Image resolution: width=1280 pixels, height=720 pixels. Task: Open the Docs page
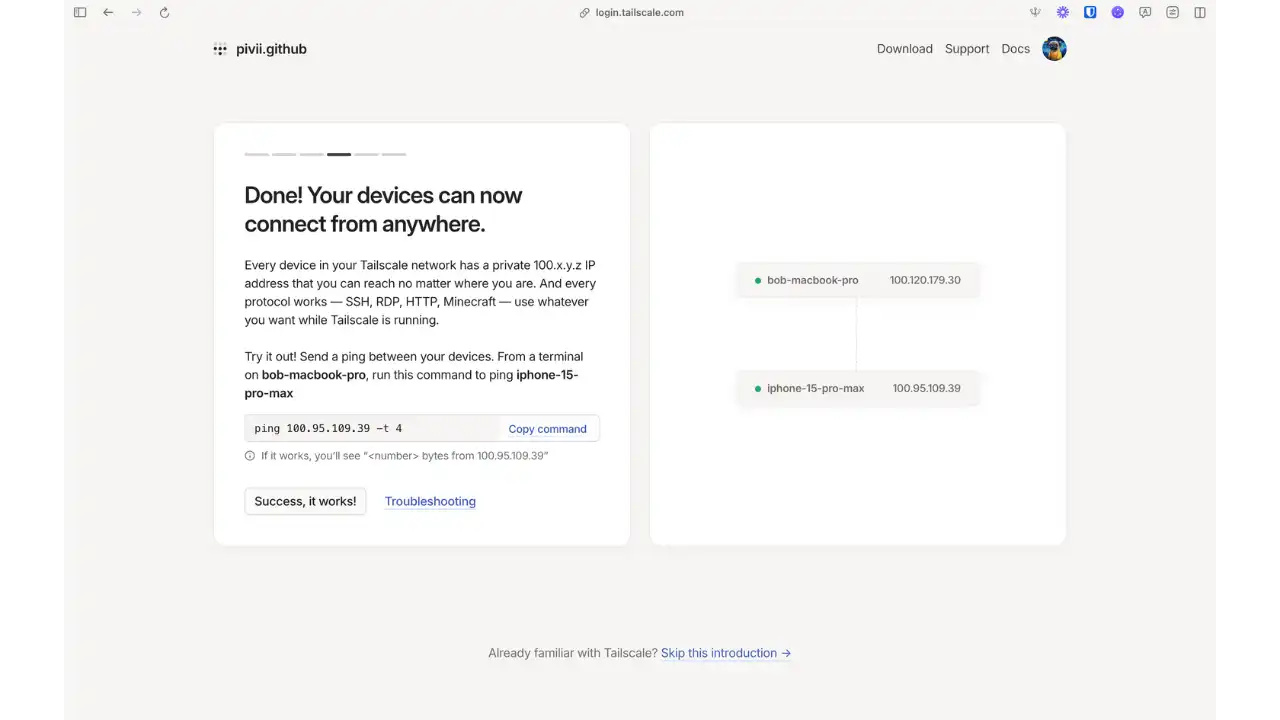(x=1015, y=48)
